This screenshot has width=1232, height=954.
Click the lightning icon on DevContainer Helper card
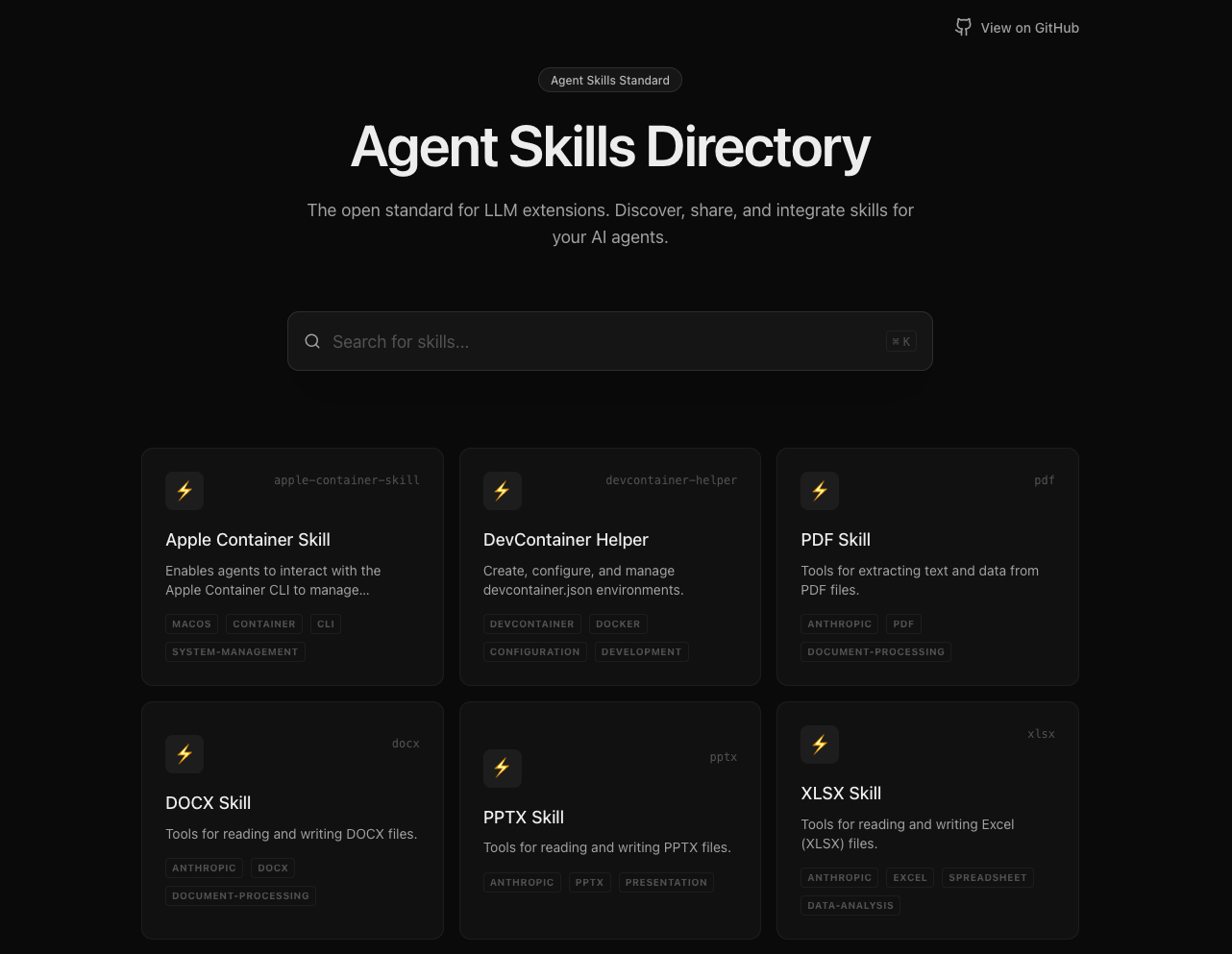[502, 491]
